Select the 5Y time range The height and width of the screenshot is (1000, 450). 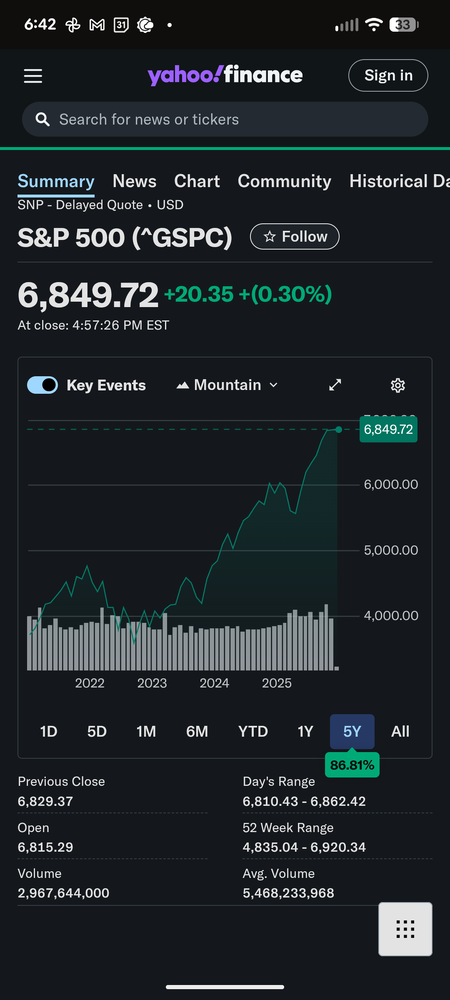click(x=352, y=732)
